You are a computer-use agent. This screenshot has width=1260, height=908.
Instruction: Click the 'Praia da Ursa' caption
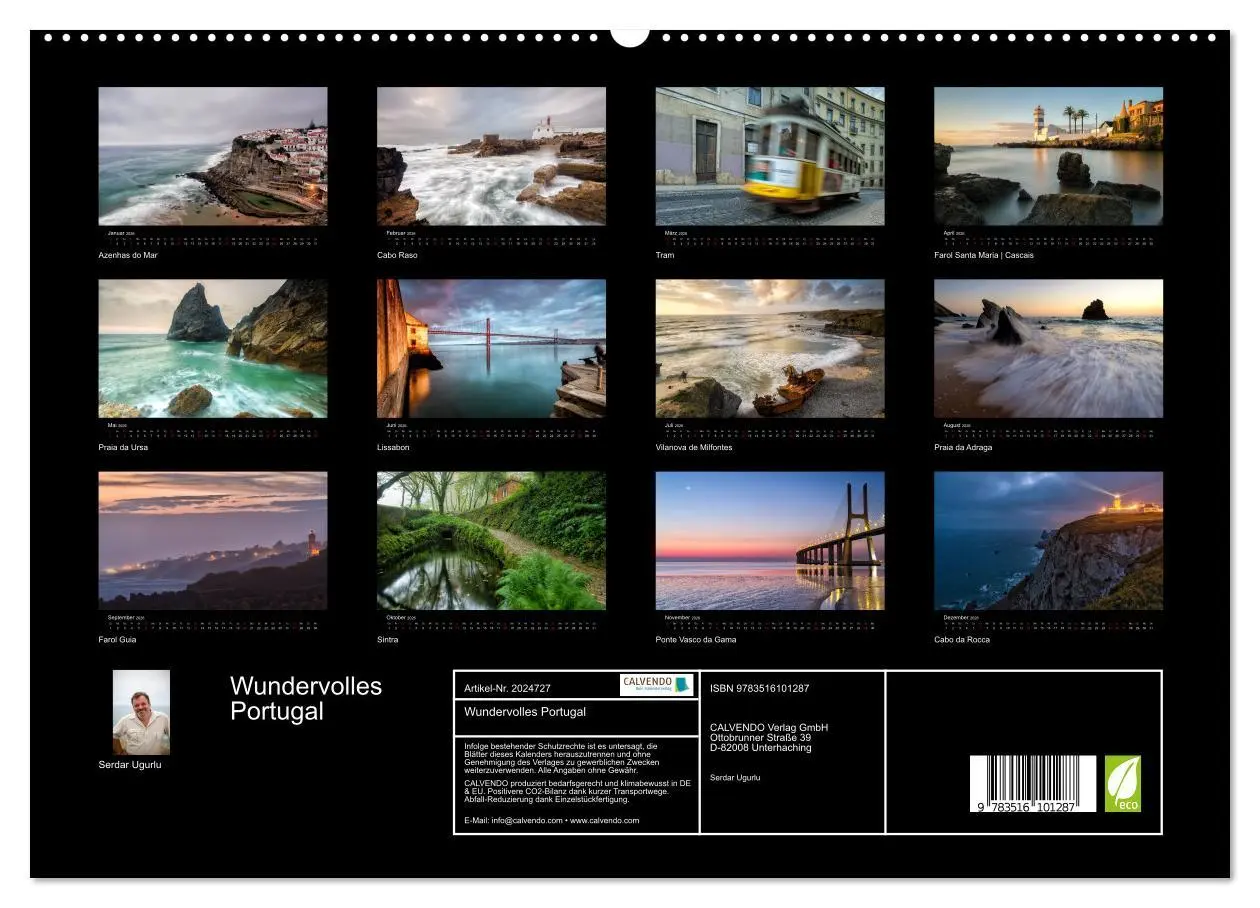coord(123,447)
